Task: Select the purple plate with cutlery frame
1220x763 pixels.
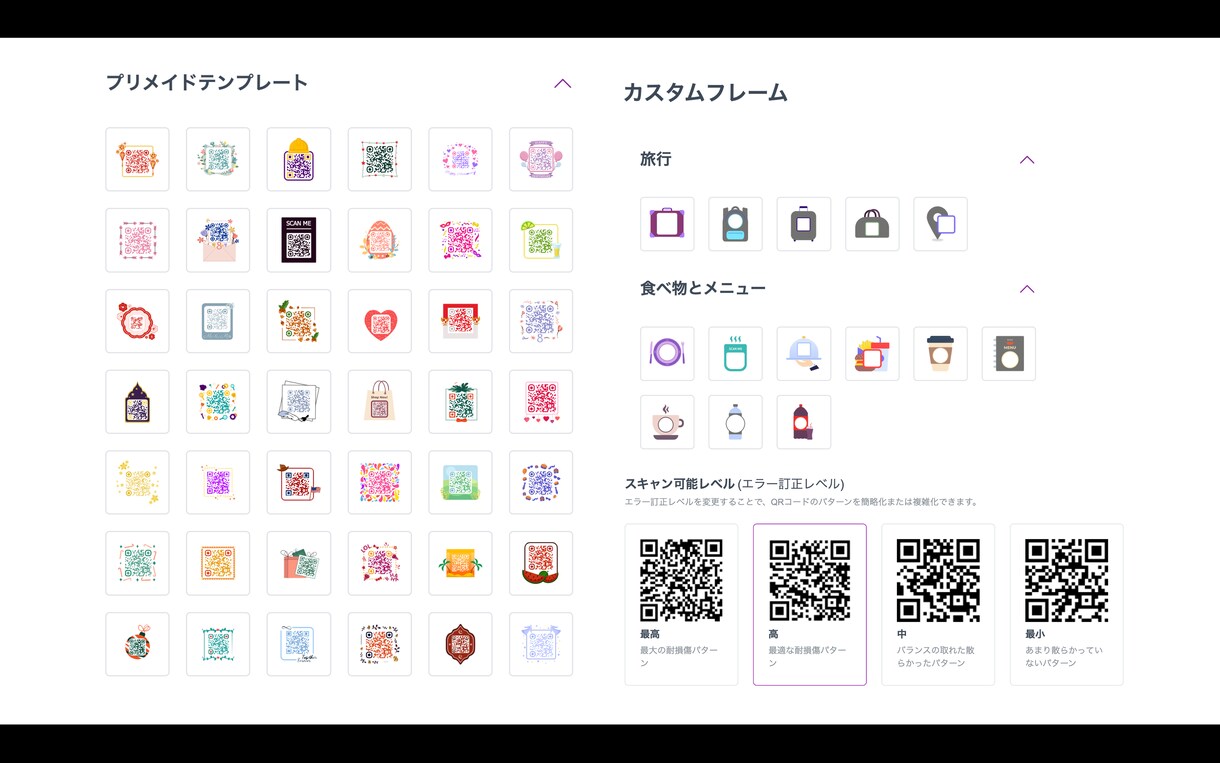Action: coord(667,353)
